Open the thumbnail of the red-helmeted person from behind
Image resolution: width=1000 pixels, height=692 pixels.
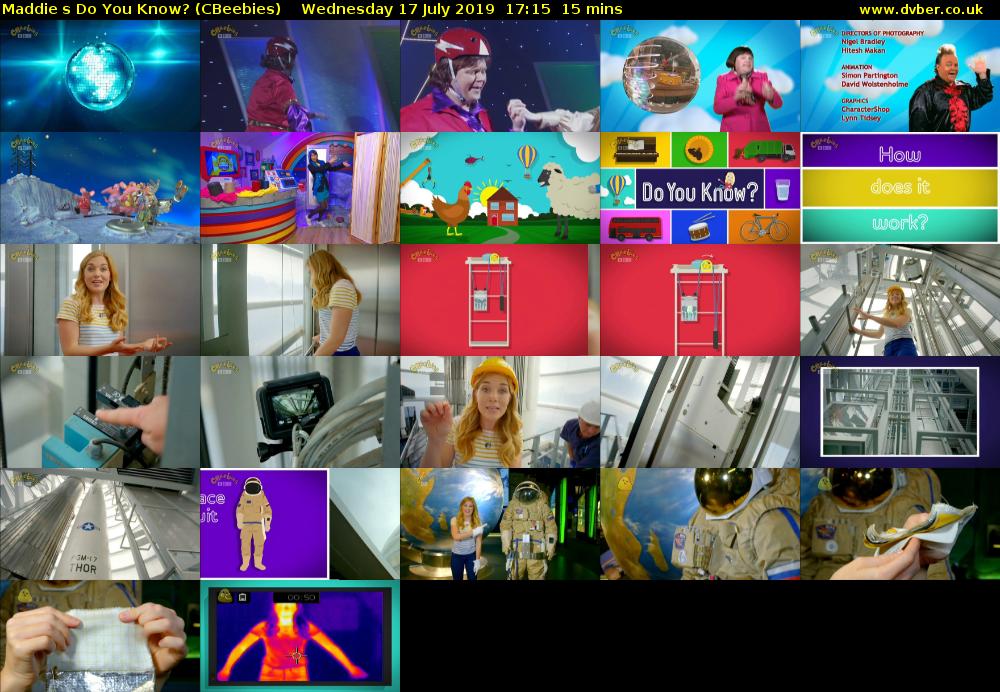pyautogui.click(x=300, y=75)
